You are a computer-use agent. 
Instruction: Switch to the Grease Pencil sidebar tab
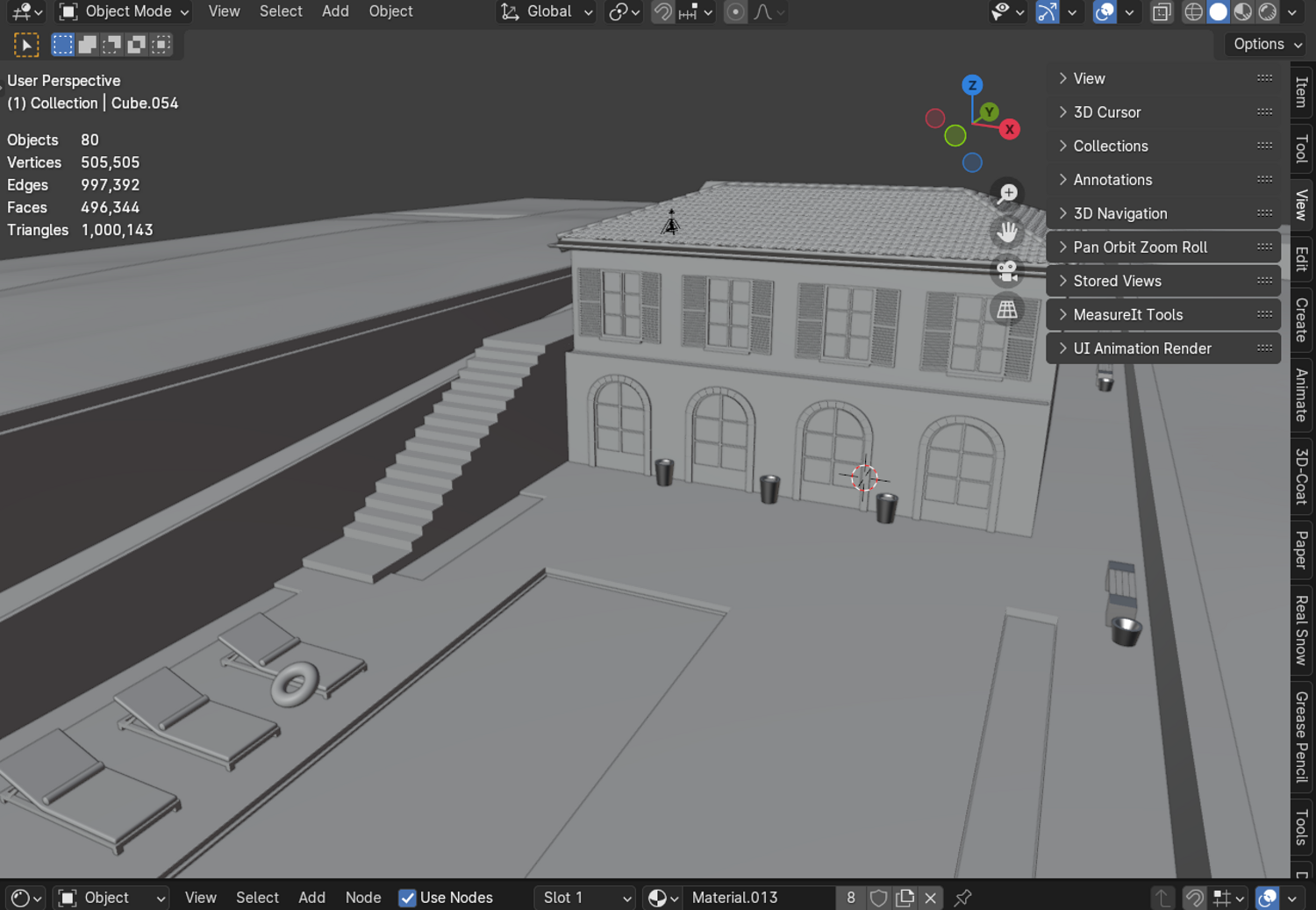1302,737
